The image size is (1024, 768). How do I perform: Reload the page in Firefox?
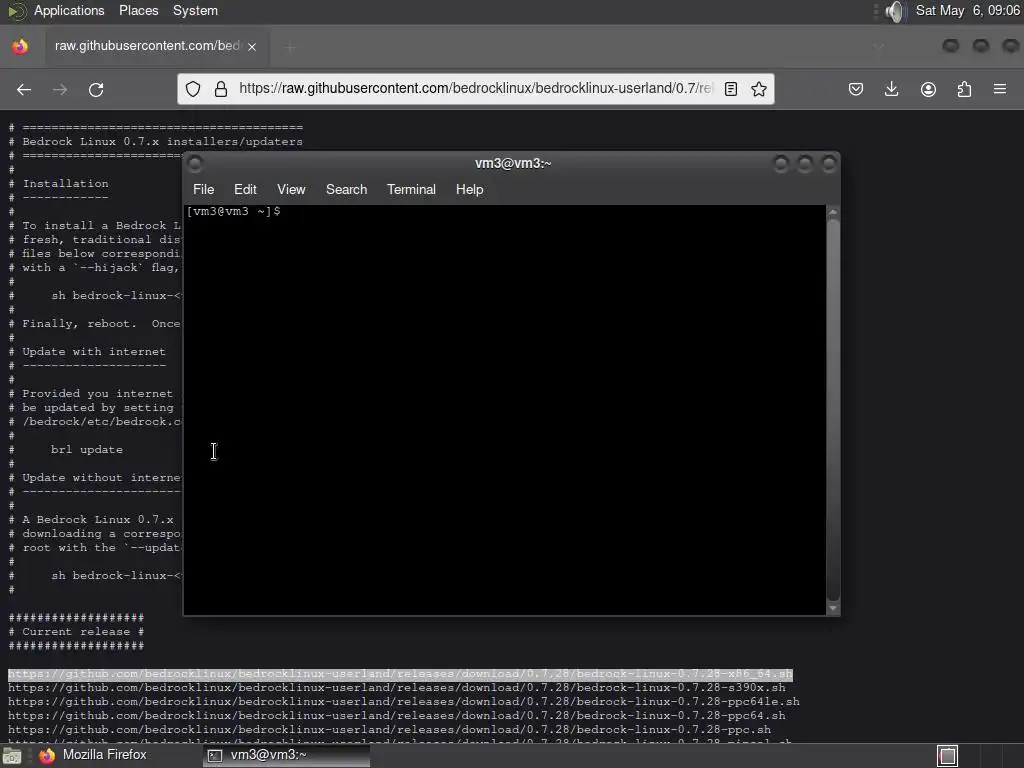[96, 89]
